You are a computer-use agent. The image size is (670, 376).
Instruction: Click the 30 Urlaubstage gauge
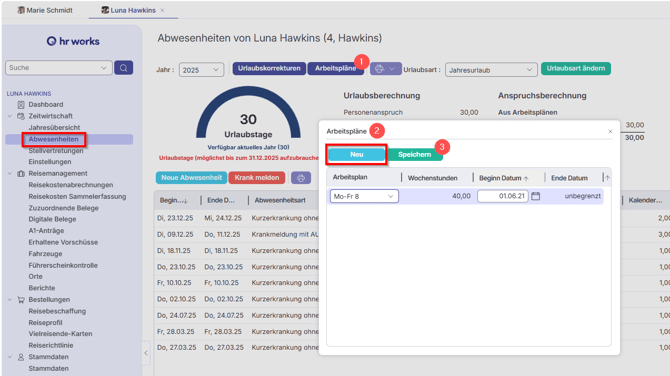coord(248,112)
